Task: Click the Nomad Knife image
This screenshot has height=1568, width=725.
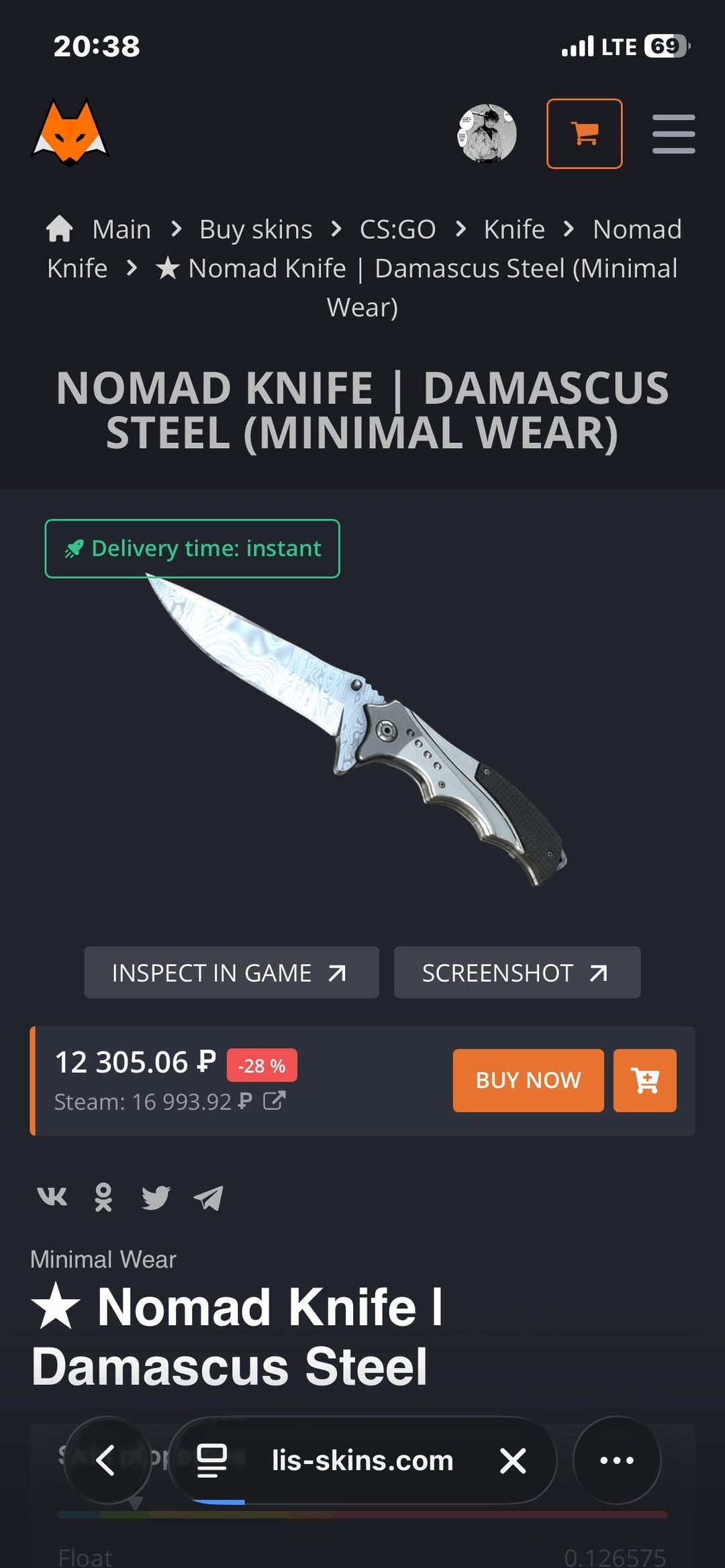Action: pos(356,729)
